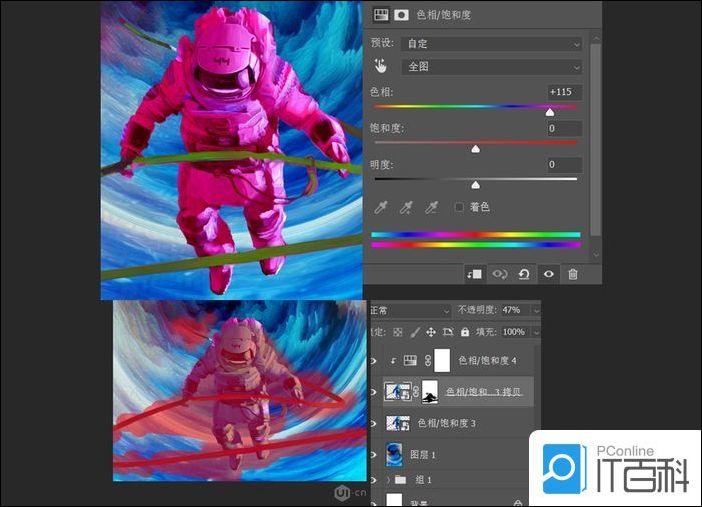Screen dimensions: 702x507
Task: Select mask thumbnail of 色相/饱和 3 拷贝 layer
Action: tap(430, 391)
